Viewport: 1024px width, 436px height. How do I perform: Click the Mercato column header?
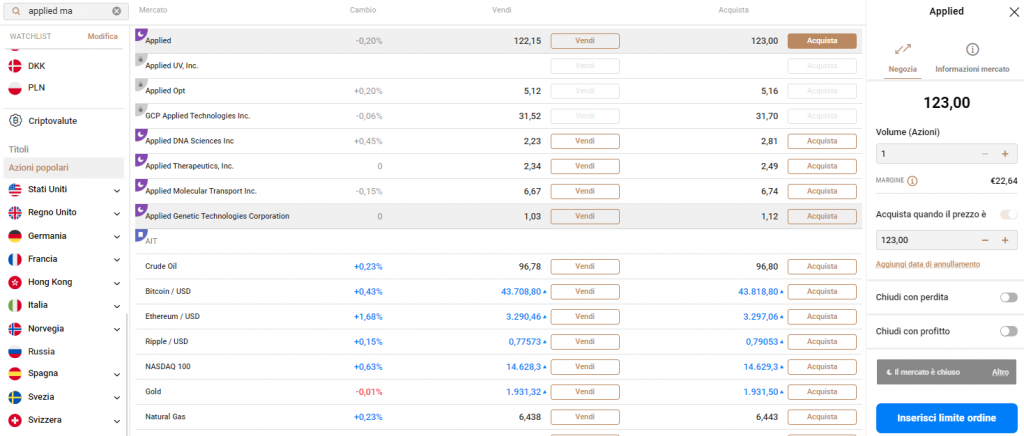coord(151,10)
